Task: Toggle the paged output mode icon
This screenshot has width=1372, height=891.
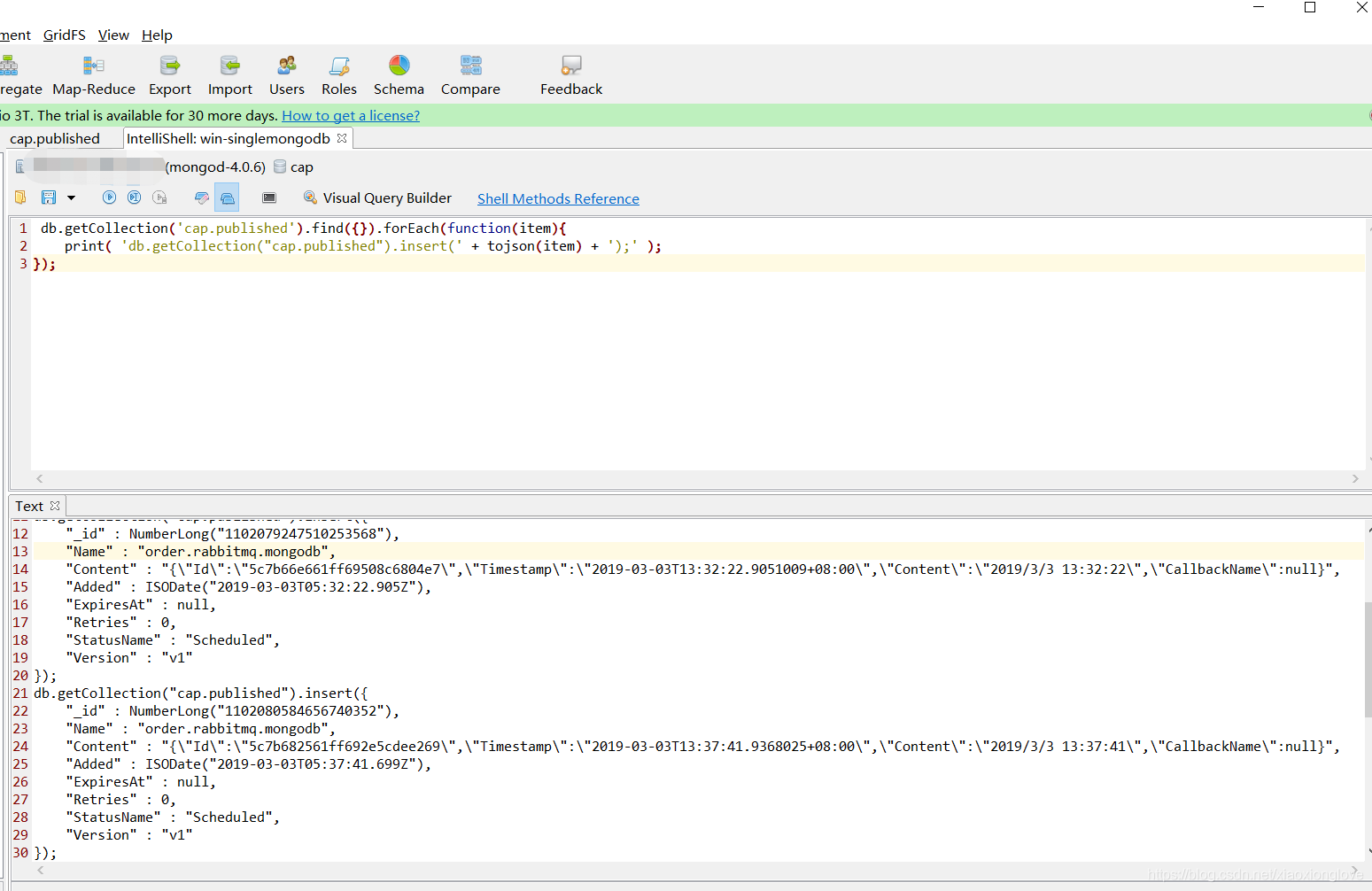Action: tap(227, 197)
